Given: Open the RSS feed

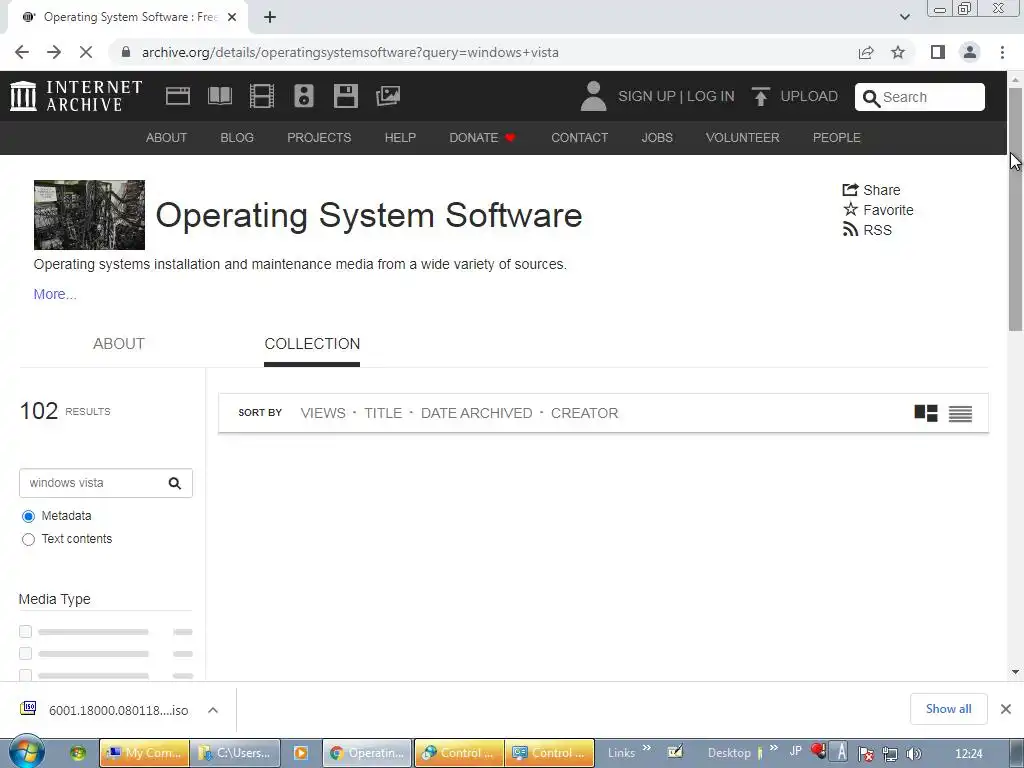Looking at the screenshot, I should pyautogui.click(x=867, y=230).
